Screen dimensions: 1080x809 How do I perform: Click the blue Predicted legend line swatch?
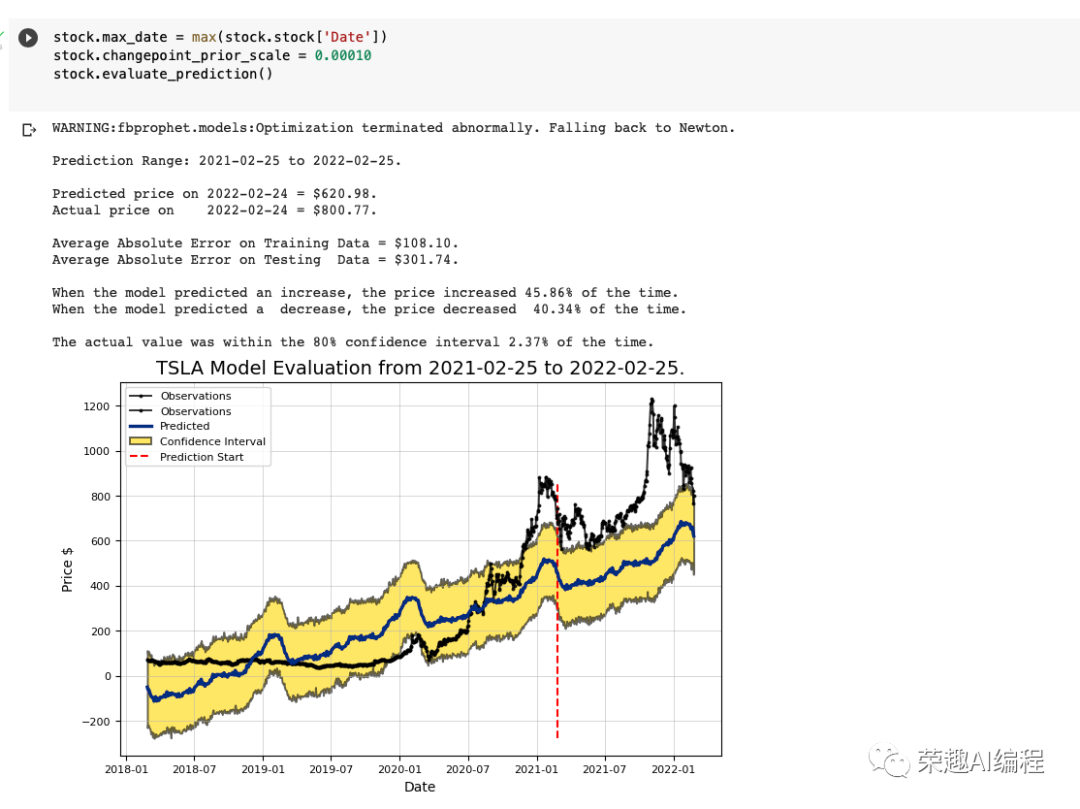click(x=141, y=427)
